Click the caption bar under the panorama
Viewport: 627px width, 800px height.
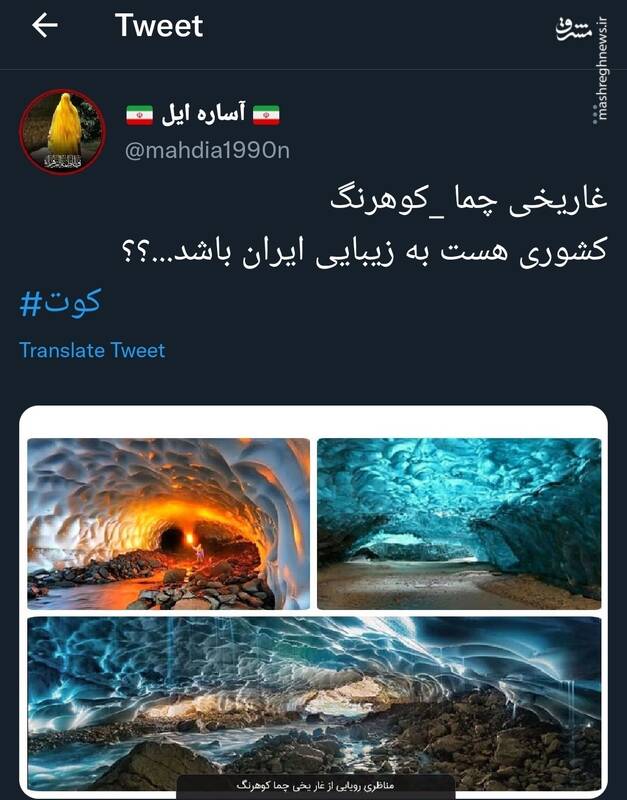point(315,786)
